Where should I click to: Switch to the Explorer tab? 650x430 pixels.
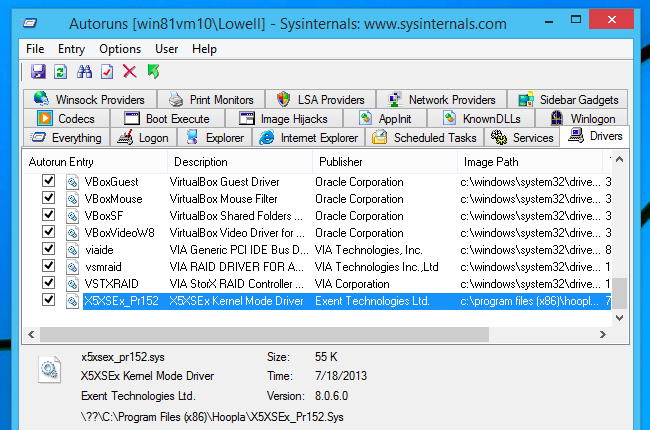[x=215, y=138]
